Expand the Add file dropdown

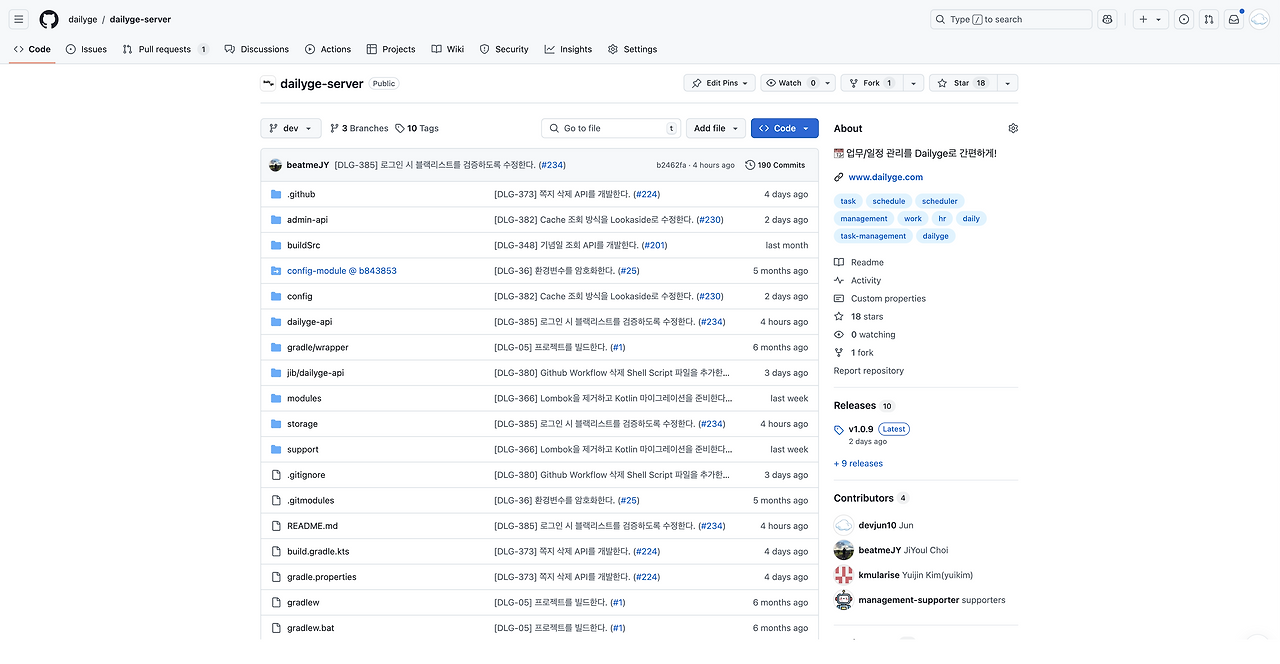tap(716, 128)
